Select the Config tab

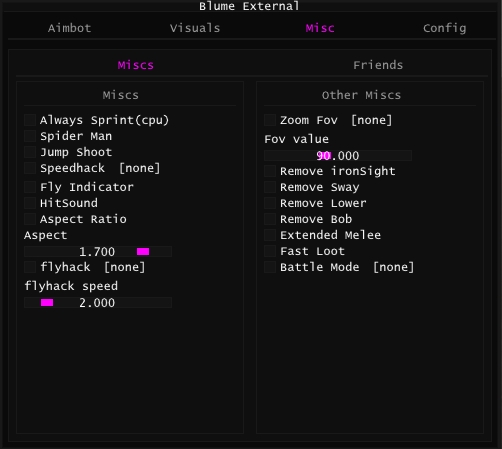click(445, 28)
